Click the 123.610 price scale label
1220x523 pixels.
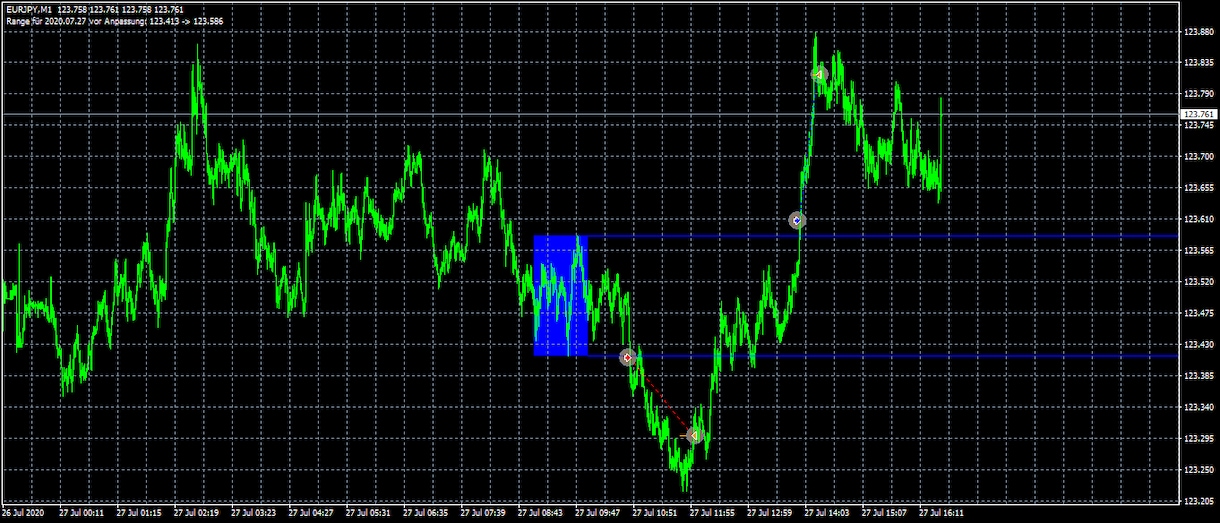pyautogui.click(x=1199, y=219)
